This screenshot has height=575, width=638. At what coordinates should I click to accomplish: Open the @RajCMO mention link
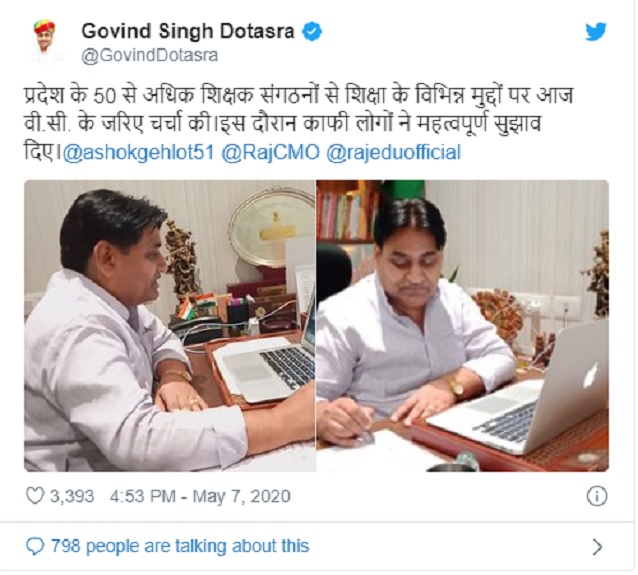pyautogui.click(x=271, y=153)
